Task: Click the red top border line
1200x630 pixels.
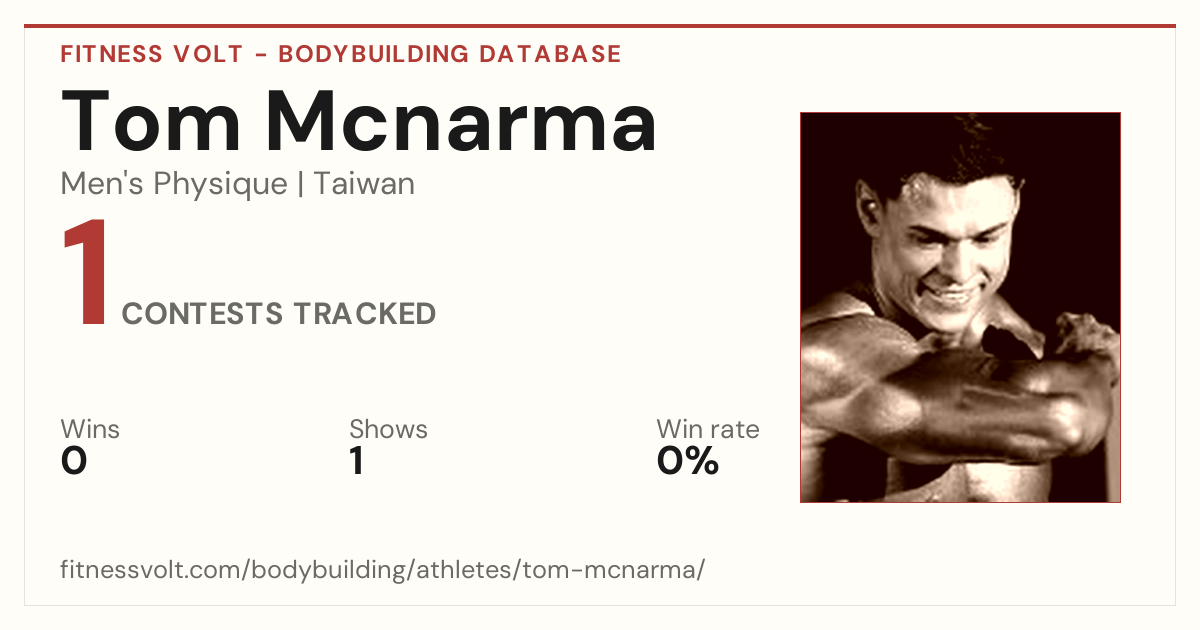Action: [600, 26]
